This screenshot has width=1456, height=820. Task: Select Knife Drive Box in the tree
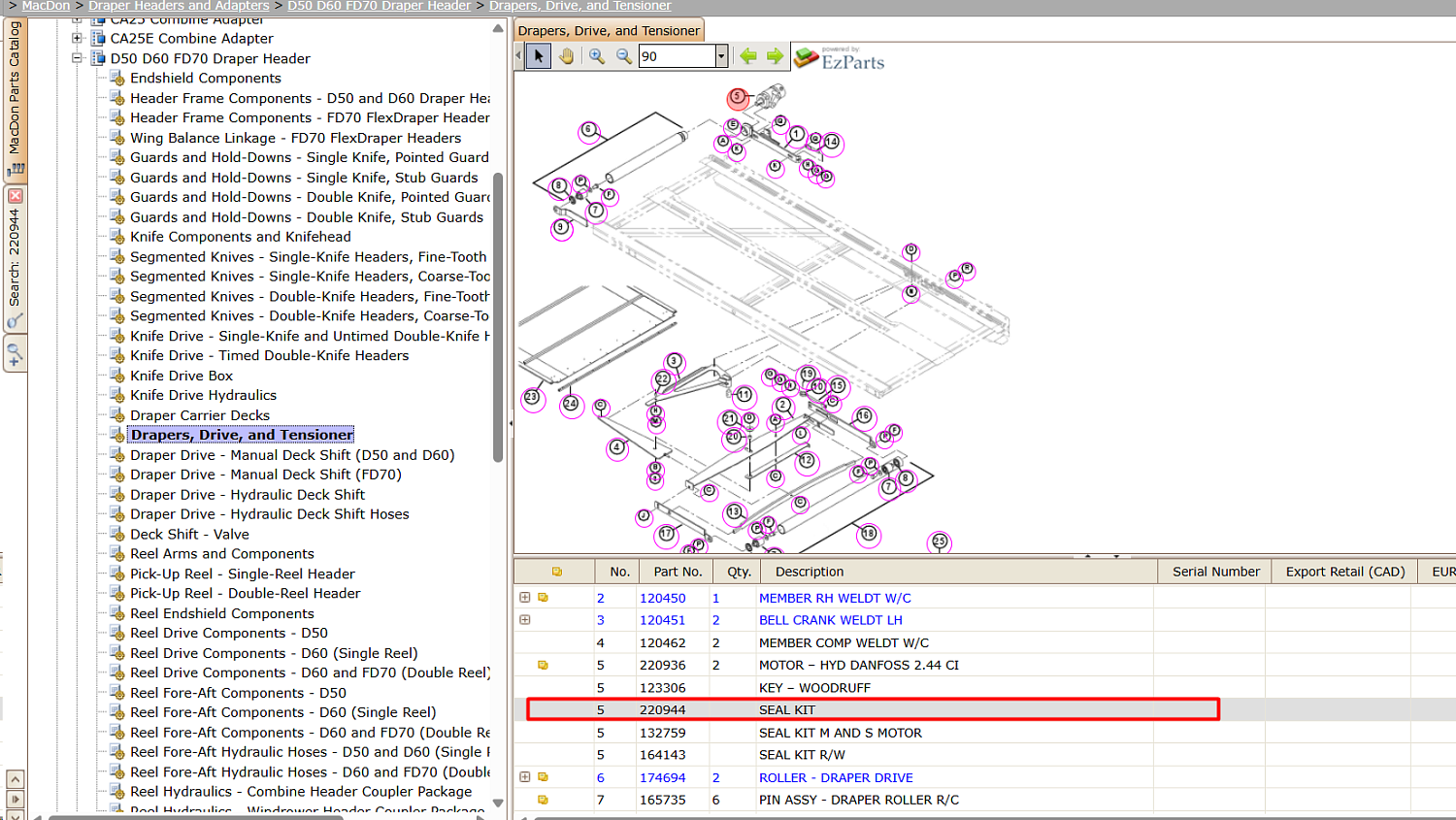pyautogui.click(x=182, y=376)
